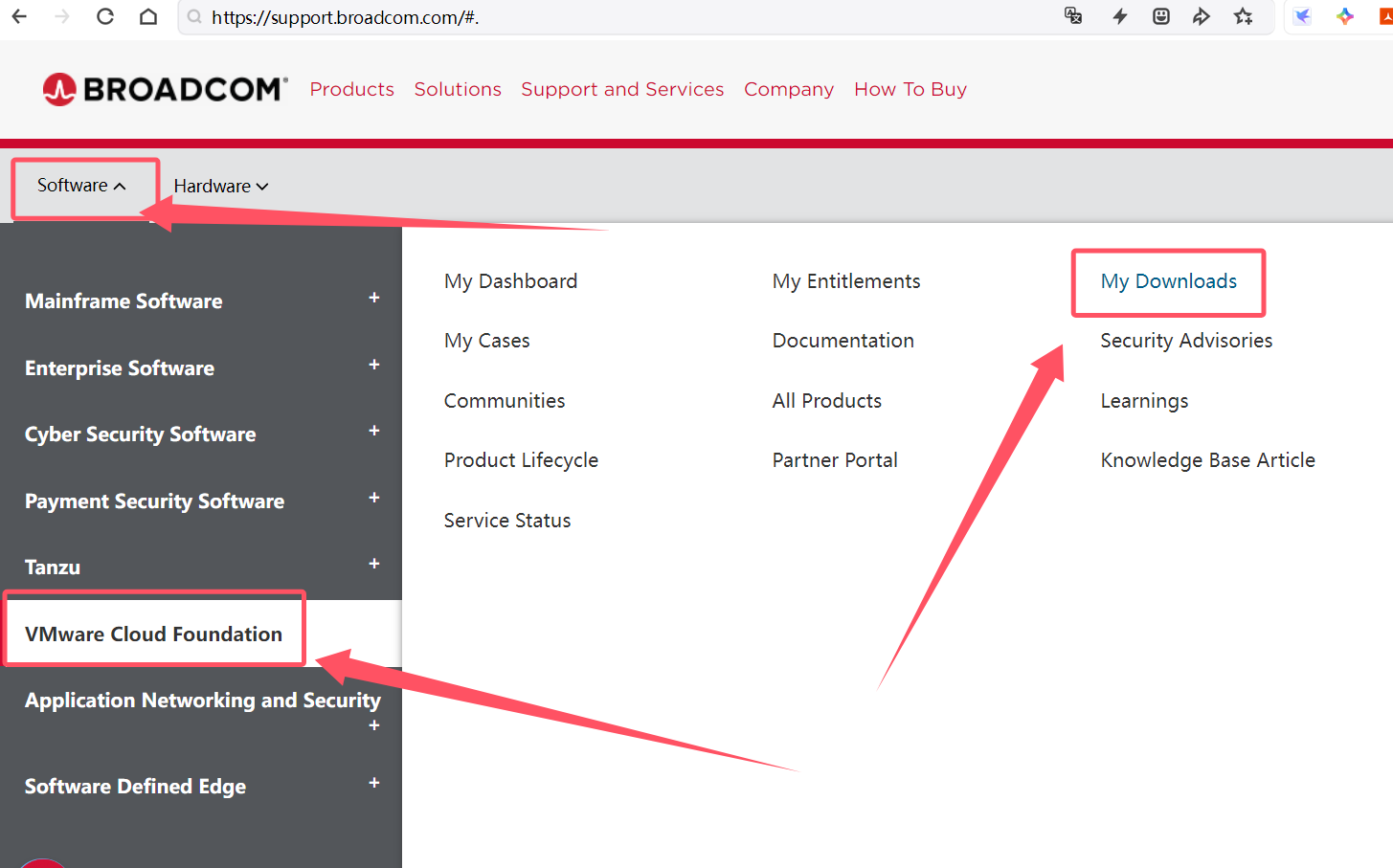Expand Enterprise Software plus sign

374,365
